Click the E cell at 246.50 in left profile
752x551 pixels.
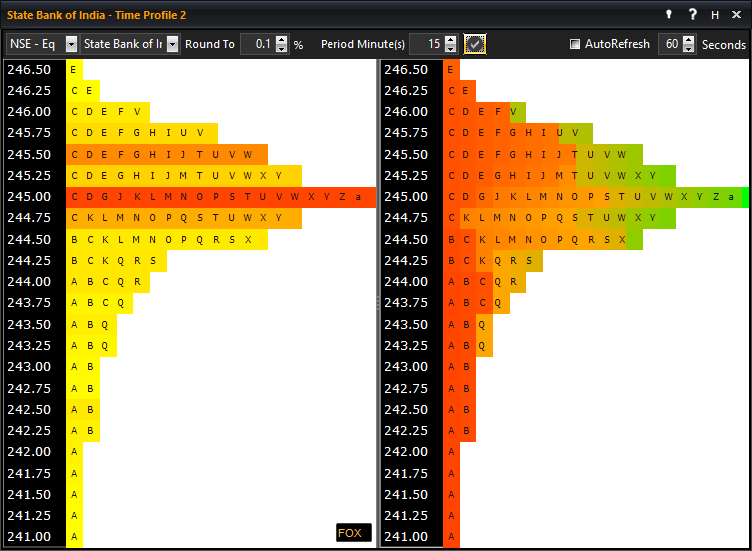coord(73,70)
